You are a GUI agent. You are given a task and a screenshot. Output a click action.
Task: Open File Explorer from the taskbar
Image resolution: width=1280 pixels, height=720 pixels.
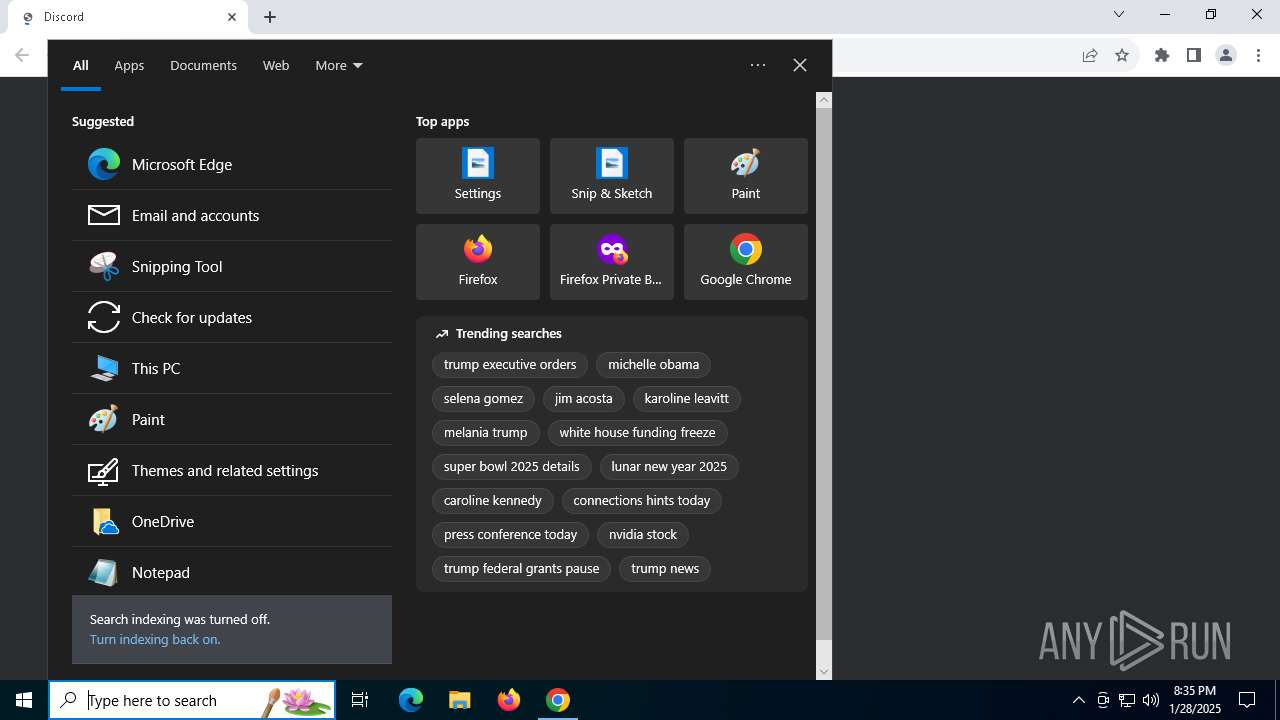[459, 700]
